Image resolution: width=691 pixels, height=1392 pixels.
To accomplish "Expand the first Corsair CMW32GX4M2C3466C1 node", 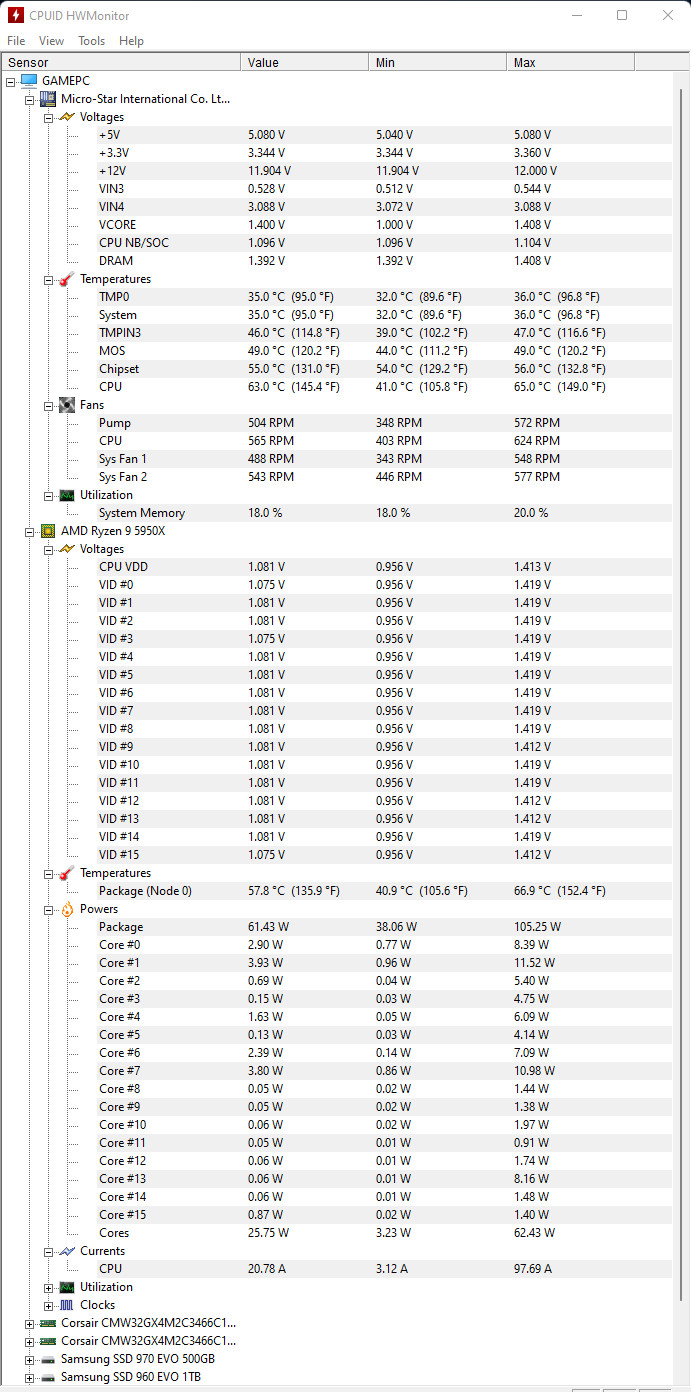I will coord(29,1323).
